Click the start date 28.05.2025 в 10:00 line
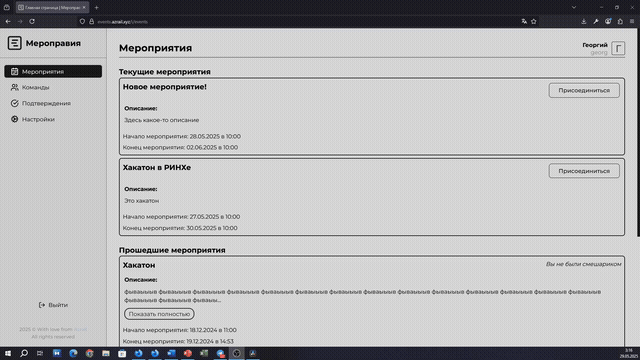This screenshot has width=640, height=360. (182, 136)
